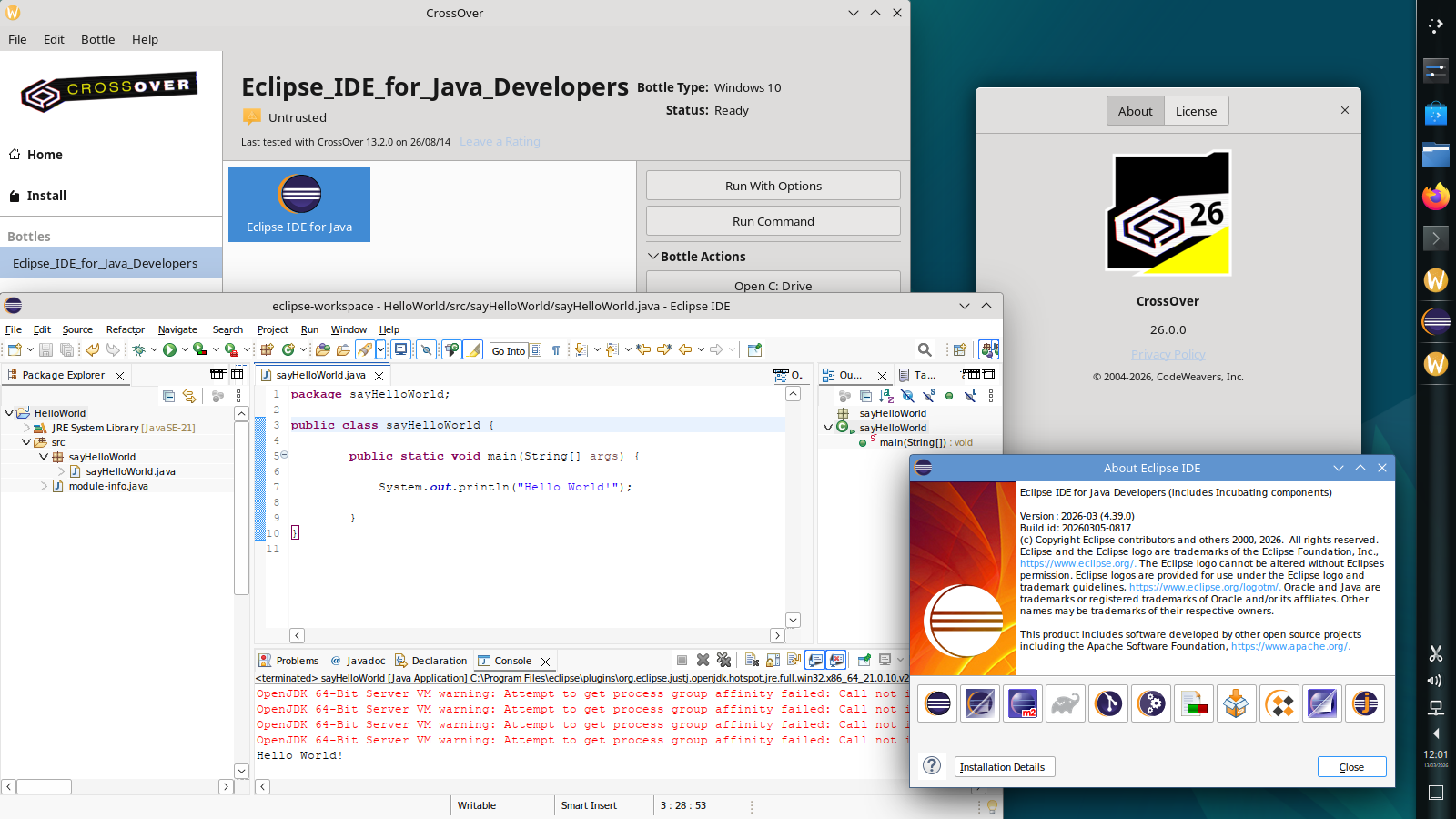The height and width of the screenshot is (819, 1456).
Task: Open Bottle menu in CrossOver
Action: pyautogui.click(x=97, y=39)
